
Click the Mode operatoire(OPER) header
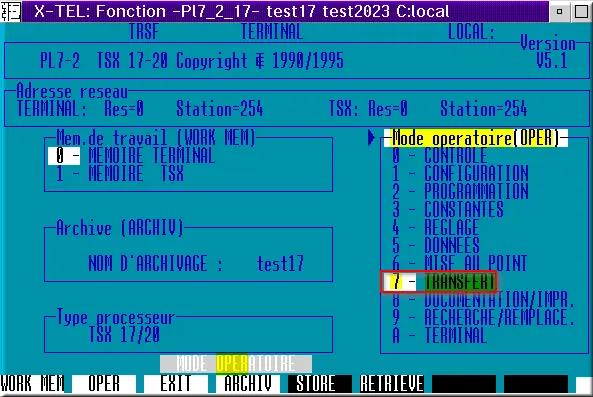click(x=476, y=138)
